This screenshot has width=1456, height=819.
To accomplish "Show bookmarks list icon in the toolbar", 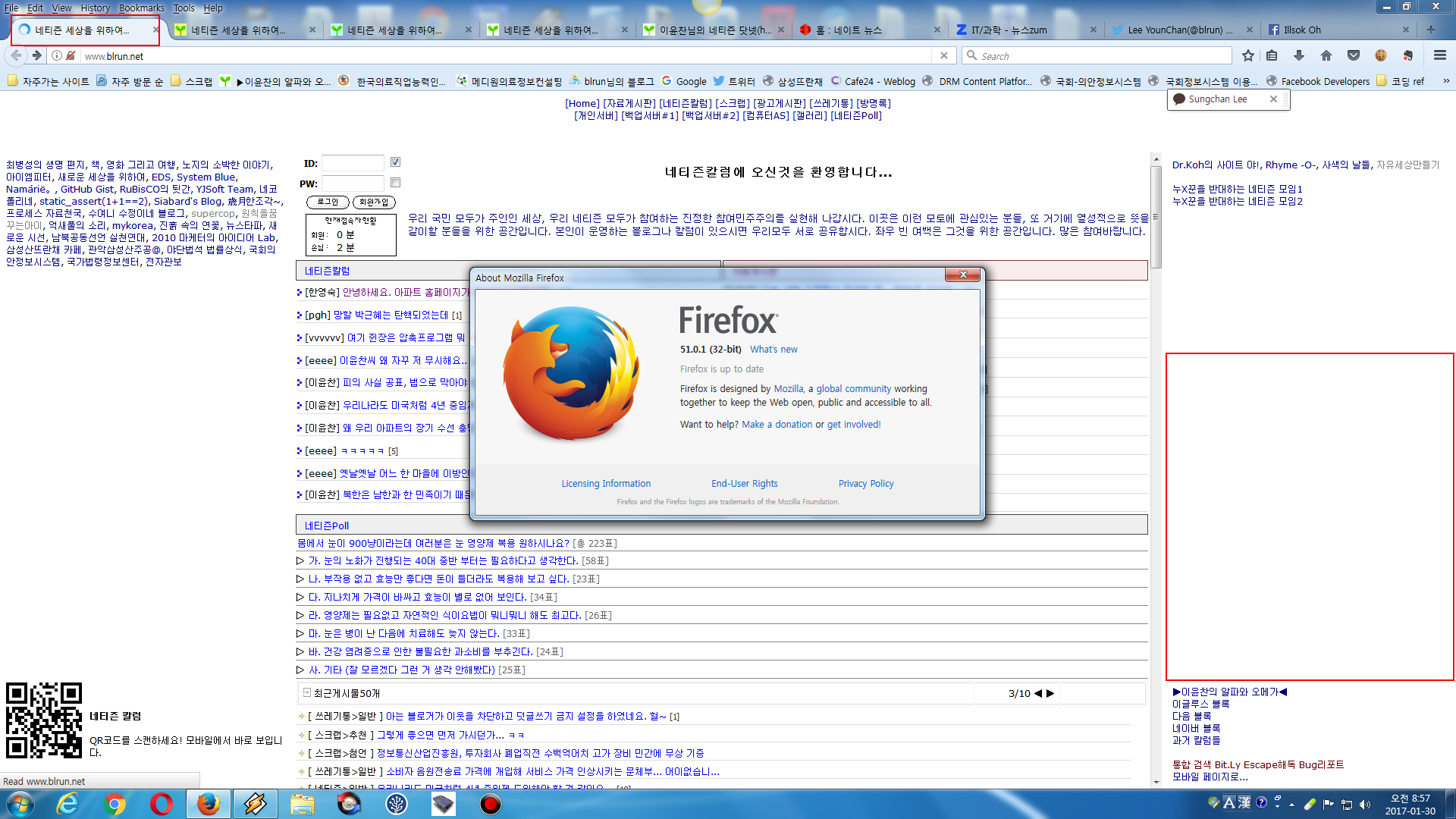I will [x=1272, y=55].
